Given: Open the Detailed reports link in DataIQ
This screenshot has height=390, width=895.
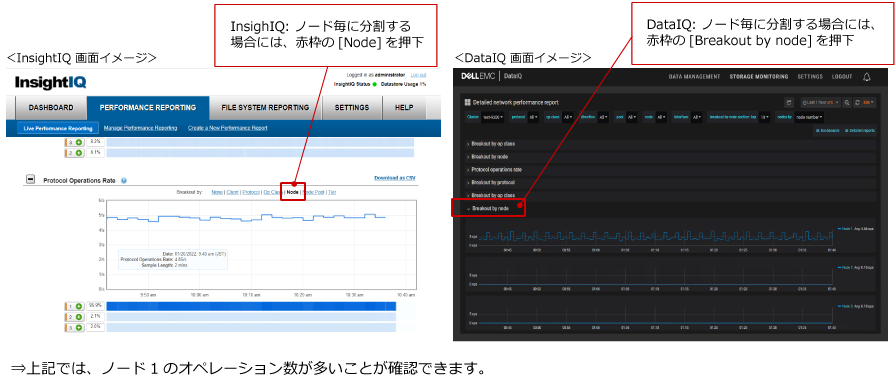Looking at the screenshot, I should pyautogui.click(x=860, y=131).
